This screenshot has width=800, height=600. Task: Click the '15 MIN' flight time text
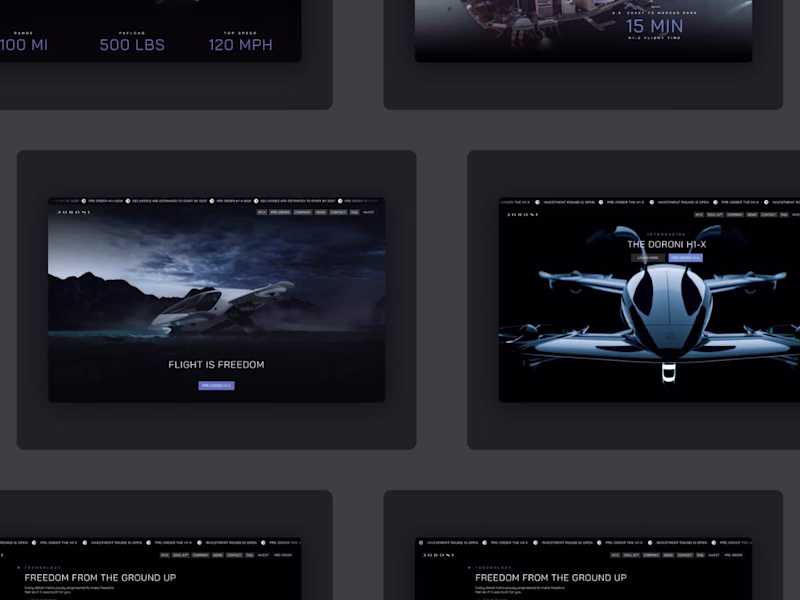click(654, 26)
